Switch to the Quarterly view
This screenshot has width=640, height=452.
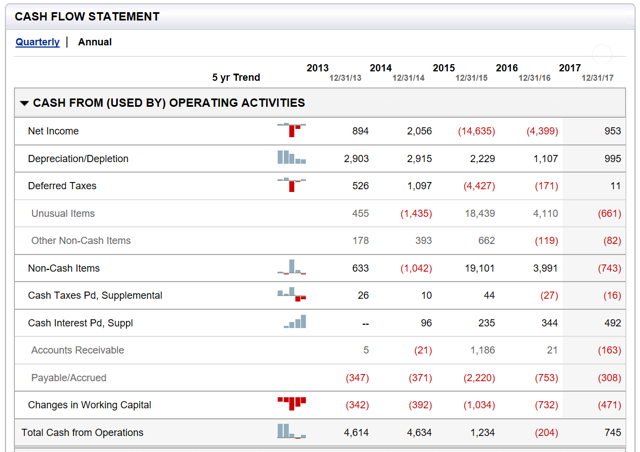pyautogui.click(x=37, y=42)
